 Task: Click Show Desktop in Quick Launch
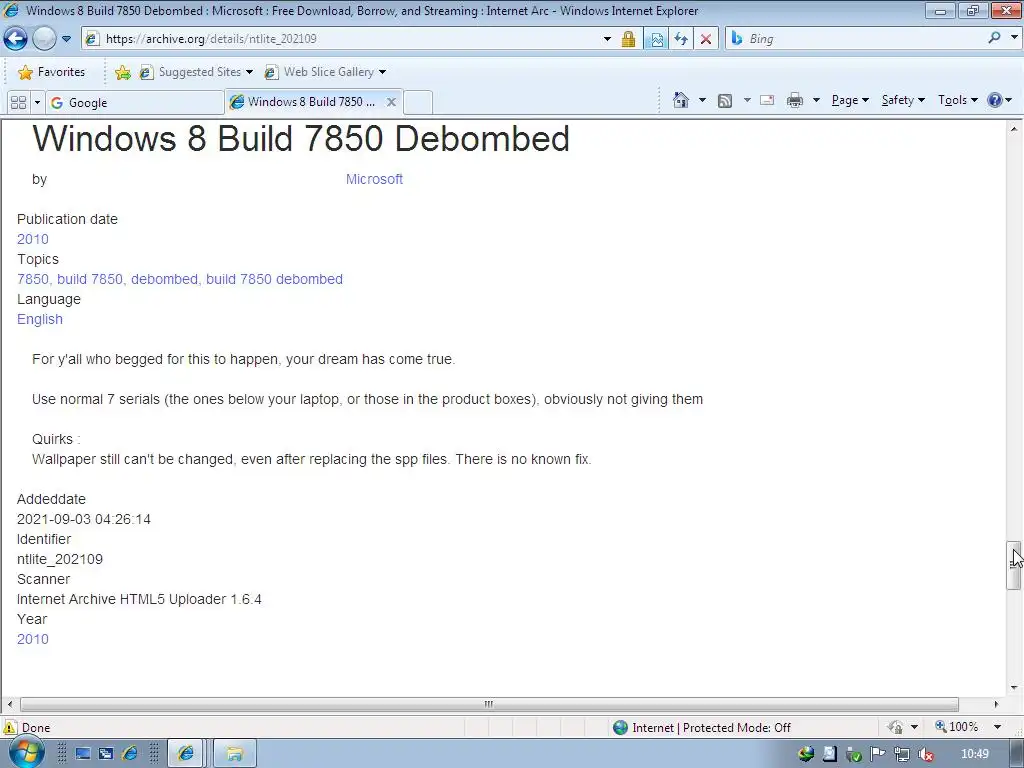[83, 754]
